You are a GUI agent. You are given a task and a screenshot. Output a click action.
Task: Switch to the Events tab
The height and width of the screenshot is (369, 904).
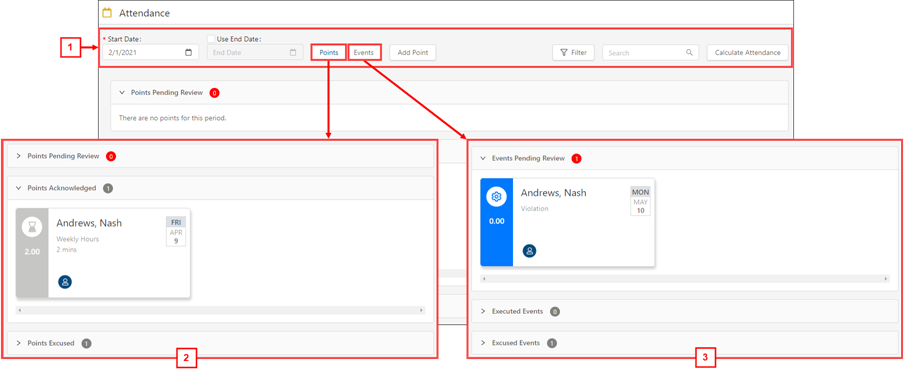click(x=364, y=52)
